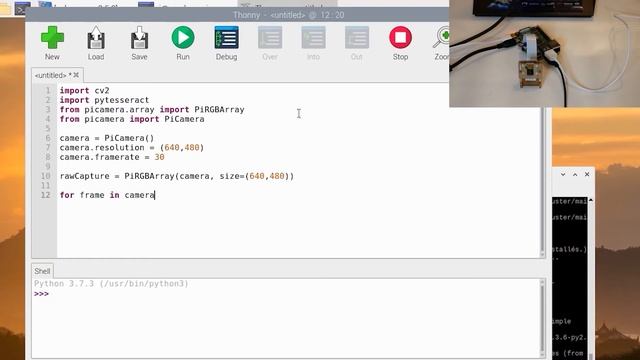Click the 'rawCapture' line of code
Screen dimensions: 640x360
[177, 176]
